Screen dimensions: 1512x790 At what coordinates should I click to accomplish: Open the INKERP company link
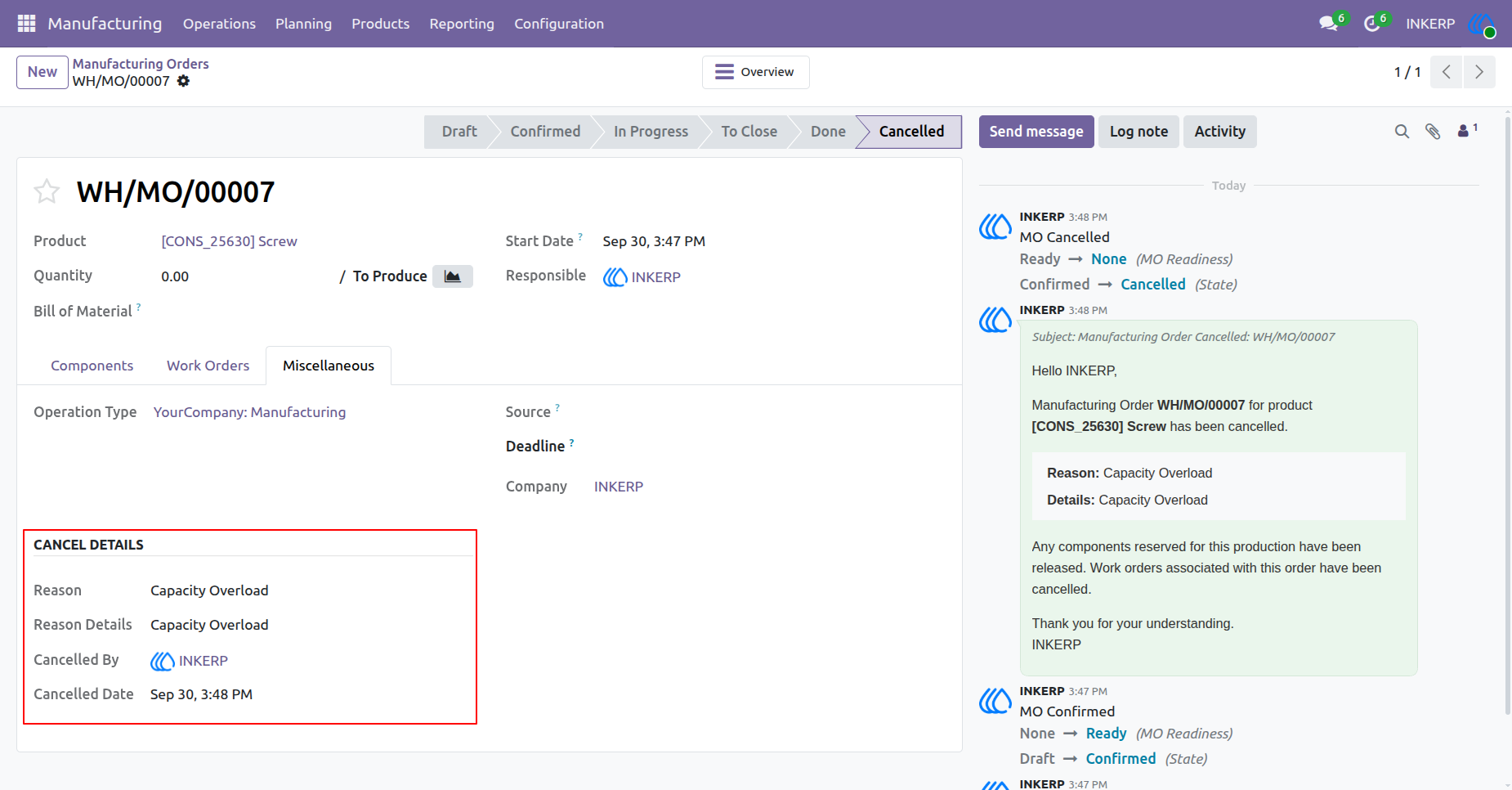[x=619, y=487]
